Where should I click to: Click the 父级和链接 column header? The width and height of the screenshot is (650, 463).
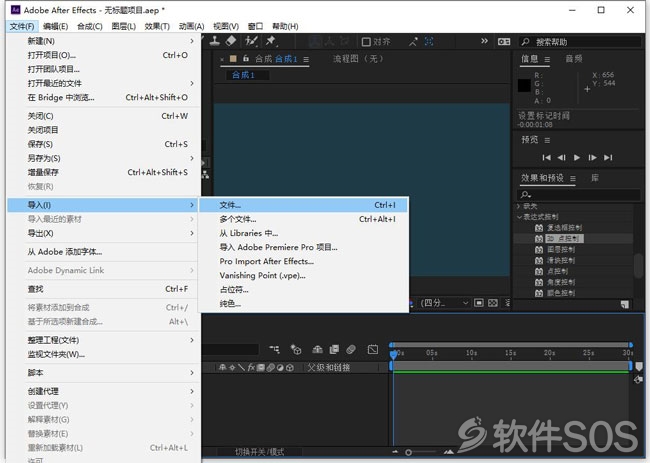(329, 367)
